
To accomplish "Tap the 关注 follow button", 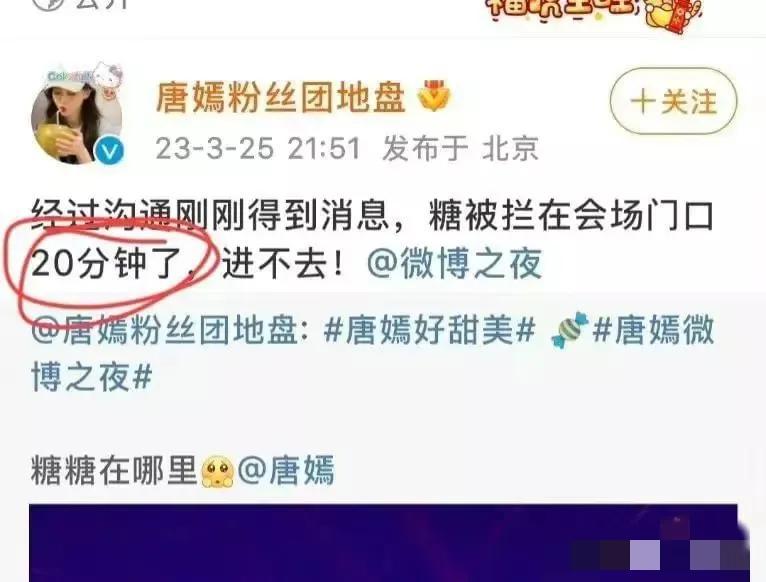I will tap(674, 102).
